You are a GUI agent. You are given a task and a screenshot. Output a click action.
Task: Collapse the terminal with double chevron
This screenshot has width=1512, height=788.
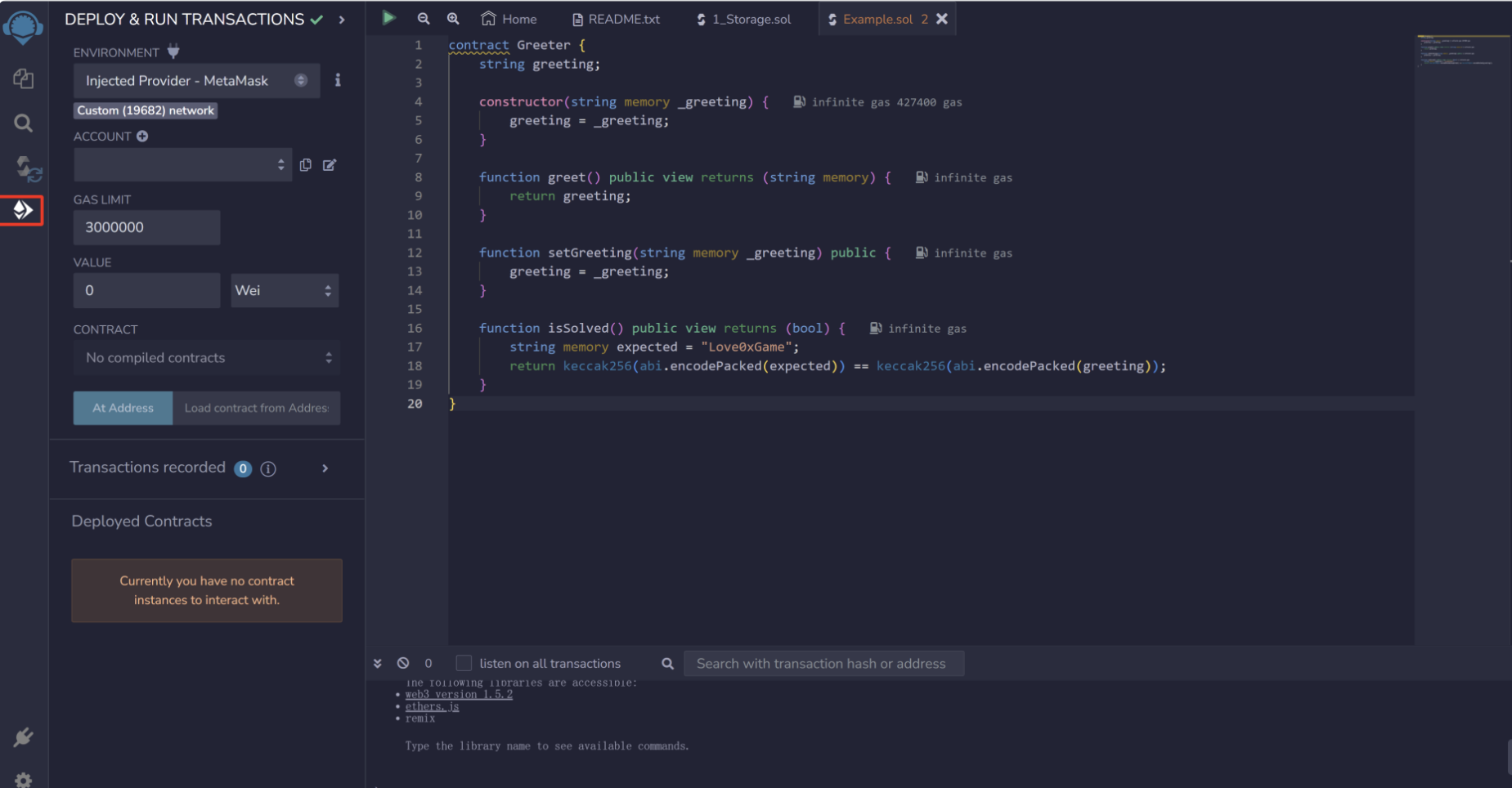tap(378, 663)
